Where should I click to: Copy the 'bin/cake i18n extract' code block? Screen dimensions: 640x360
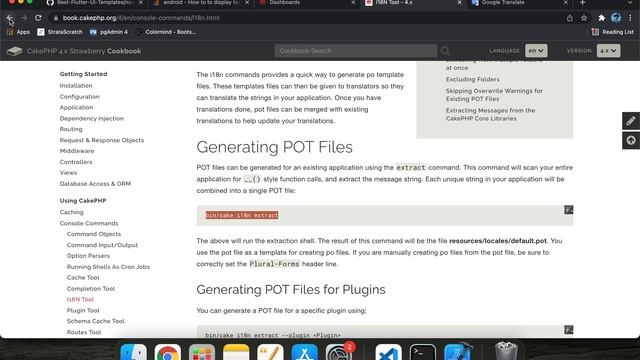pos(569,210)
